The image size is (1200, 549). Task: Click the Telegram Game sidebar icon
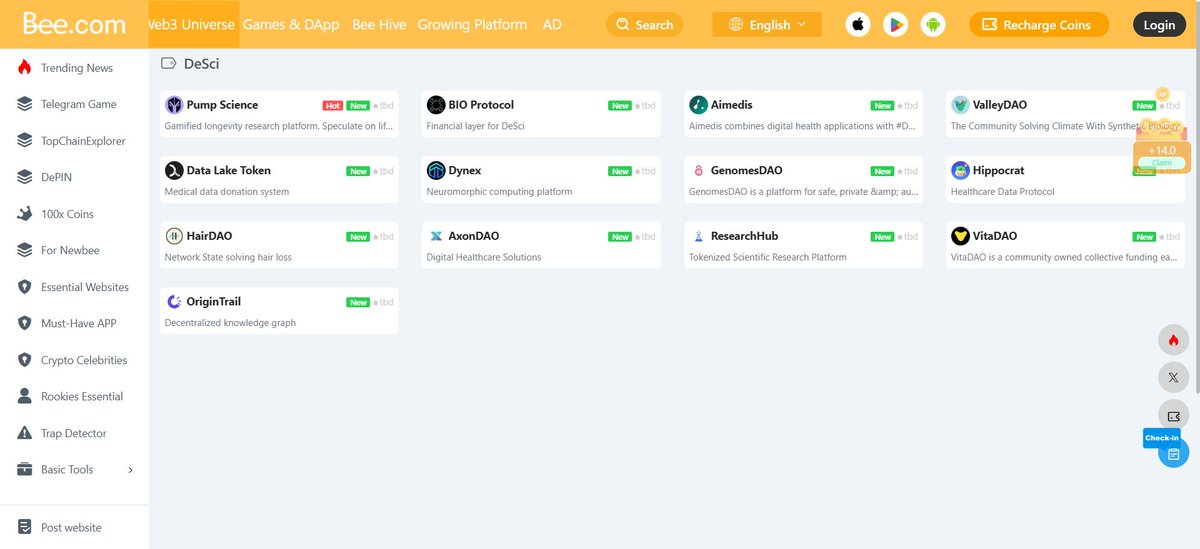25,104
